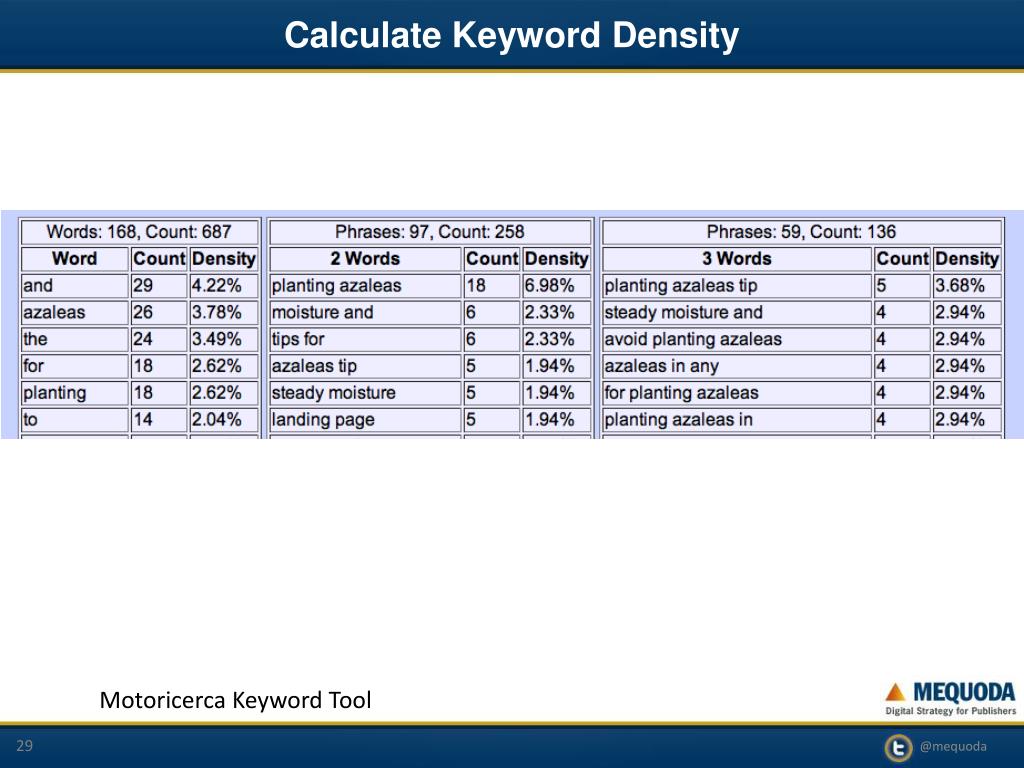This screenshot has width=1024, height=768.
Task: Select the 'planting' word cell
Action: coord(74,392)
